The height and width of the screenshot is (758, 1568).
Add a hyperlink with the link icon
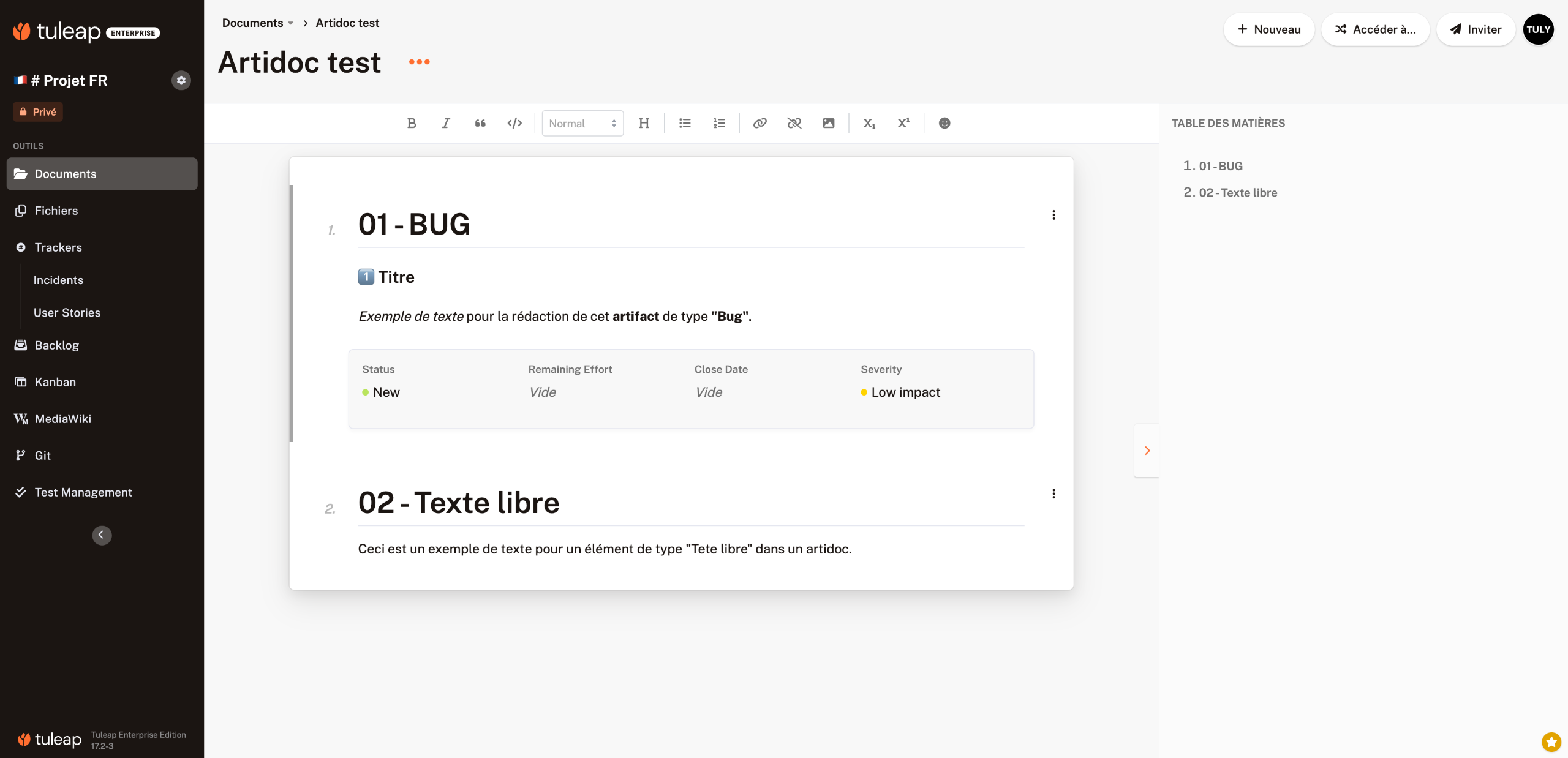759,123
